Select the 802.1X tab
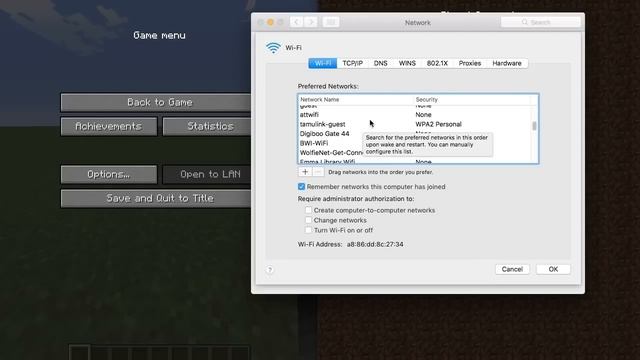This screenshot has width=640, height=360. (x=437, y=63)
